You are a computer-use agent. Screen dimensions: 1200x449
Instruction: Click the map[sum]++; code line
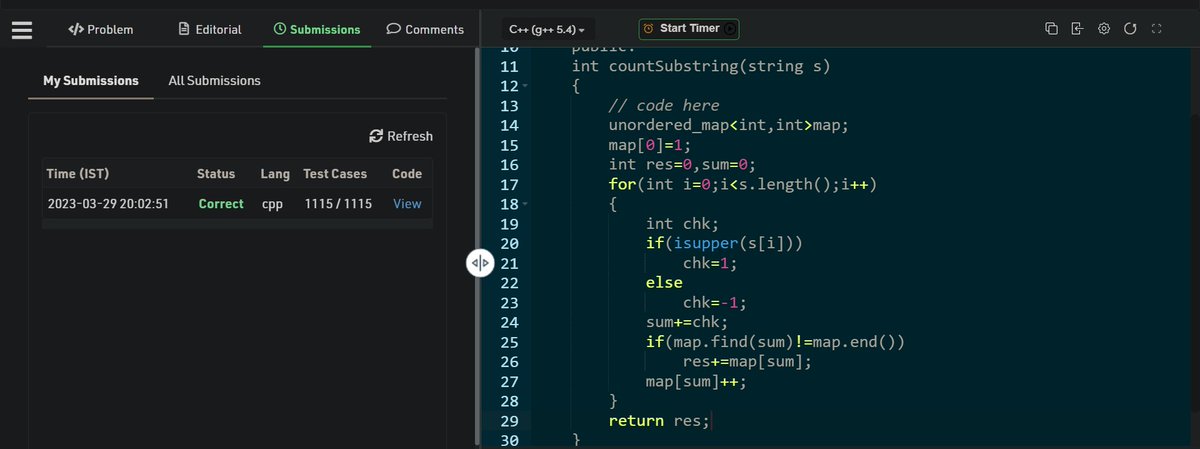click(696, 381)
